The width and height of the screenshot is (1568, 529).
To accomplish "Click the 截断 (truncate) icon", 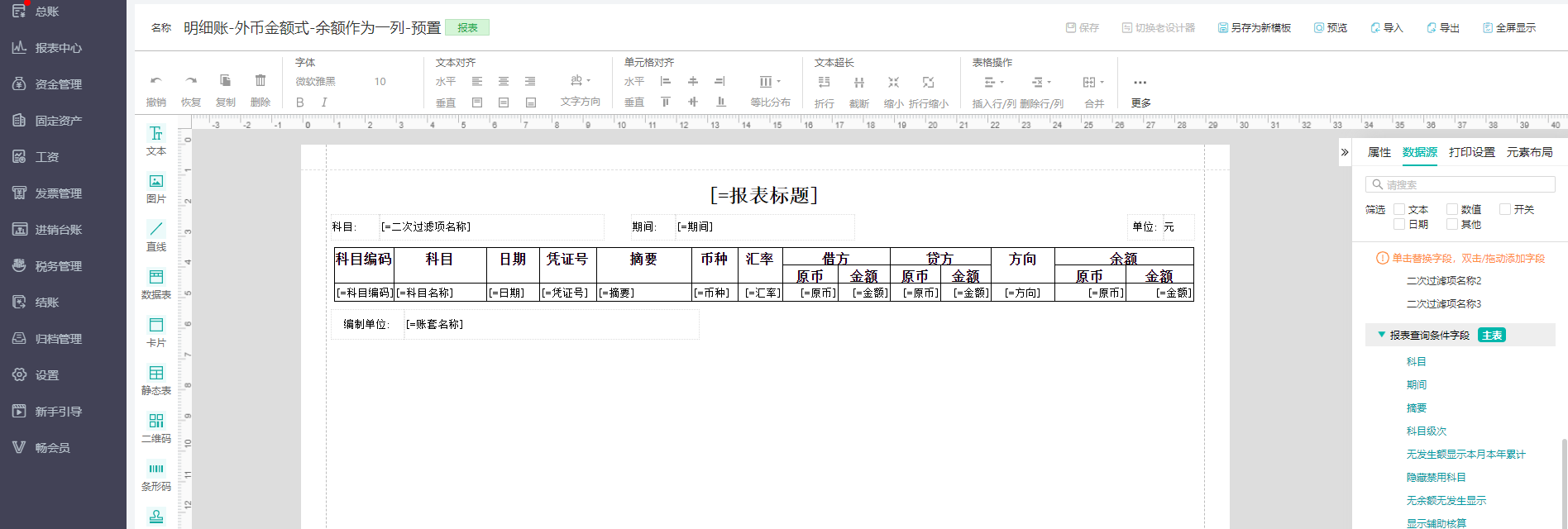I will coord(859,82).
